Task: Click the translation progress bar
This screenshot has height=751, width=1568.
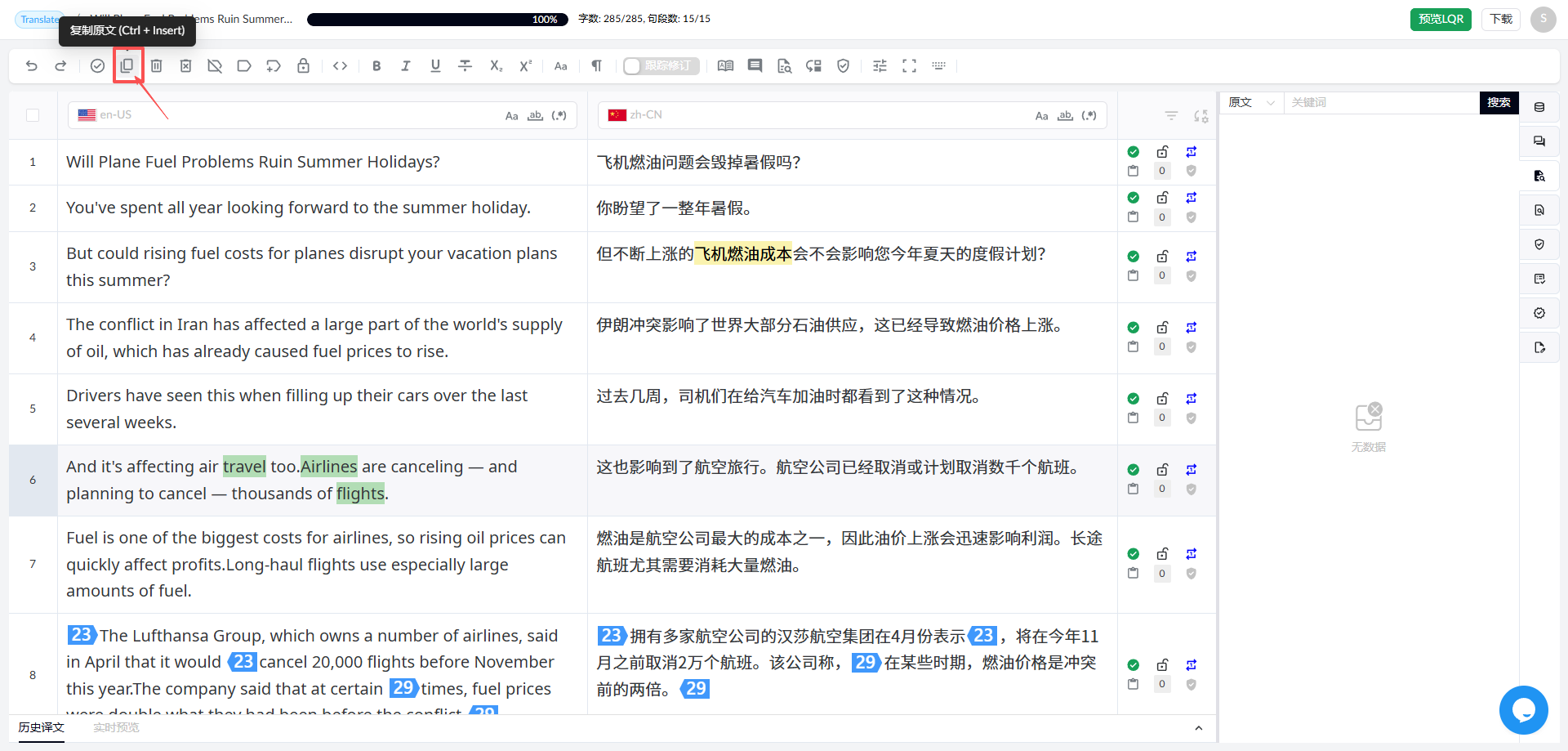Action: (438, 19)
